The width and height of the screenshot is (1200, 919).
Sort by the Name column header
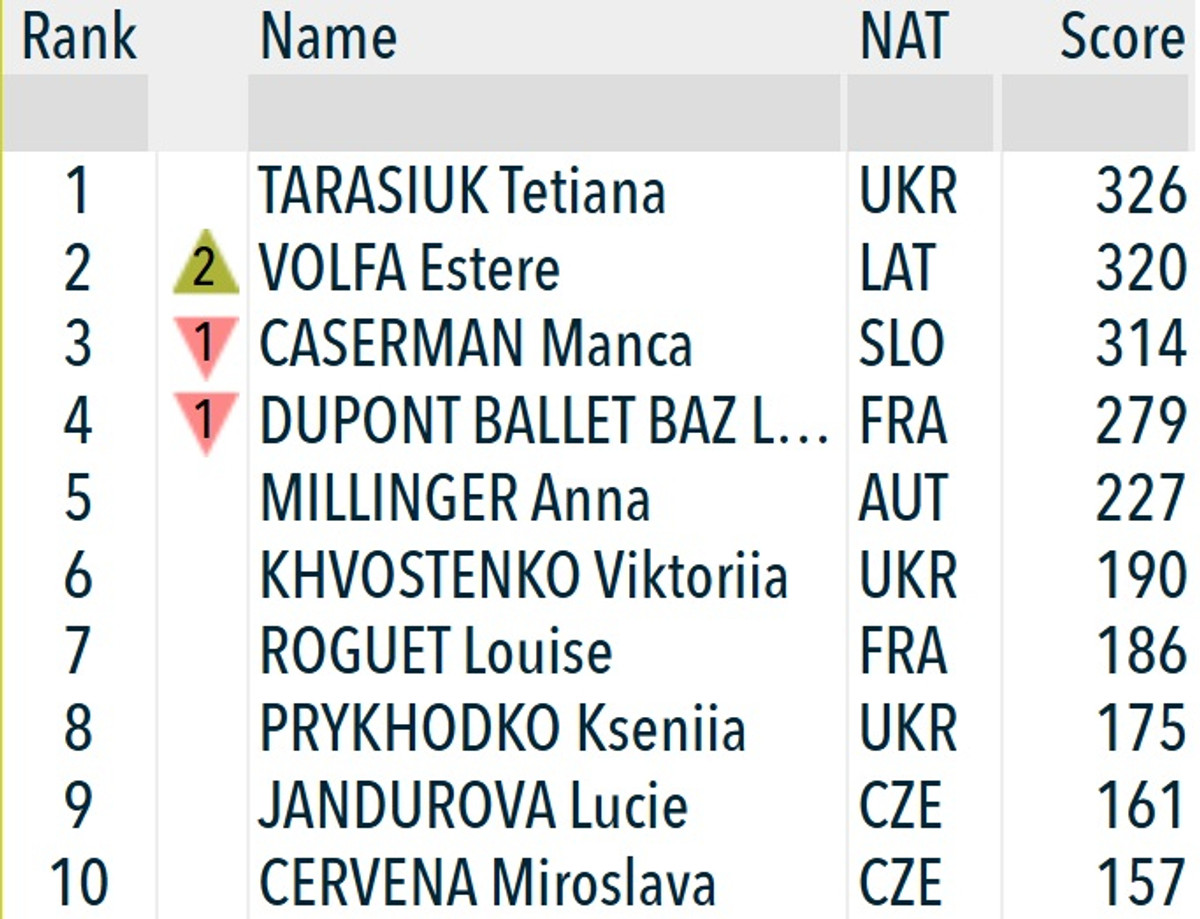(x=328, y=38)
